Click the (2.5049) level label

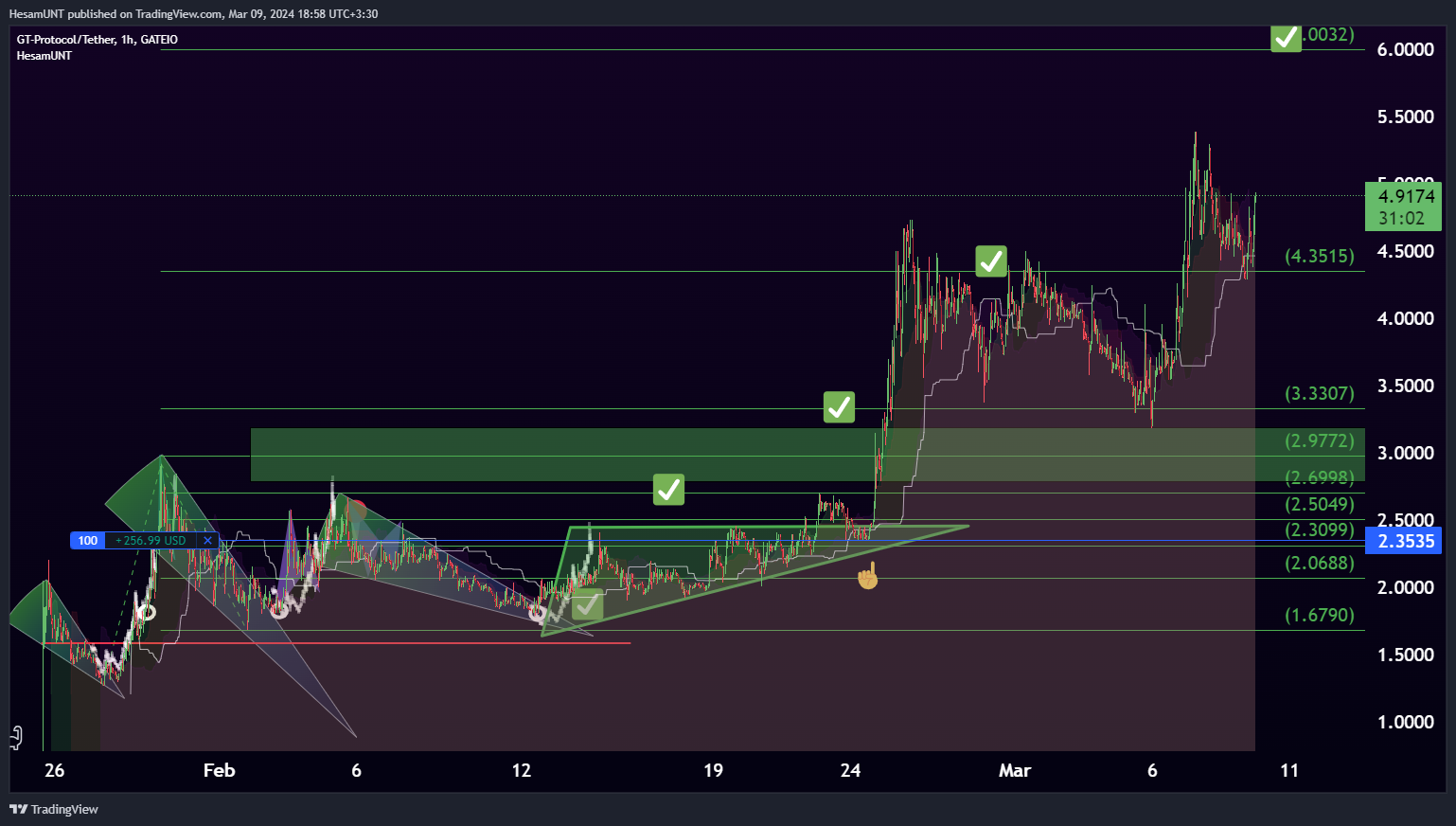point(1320,504)
